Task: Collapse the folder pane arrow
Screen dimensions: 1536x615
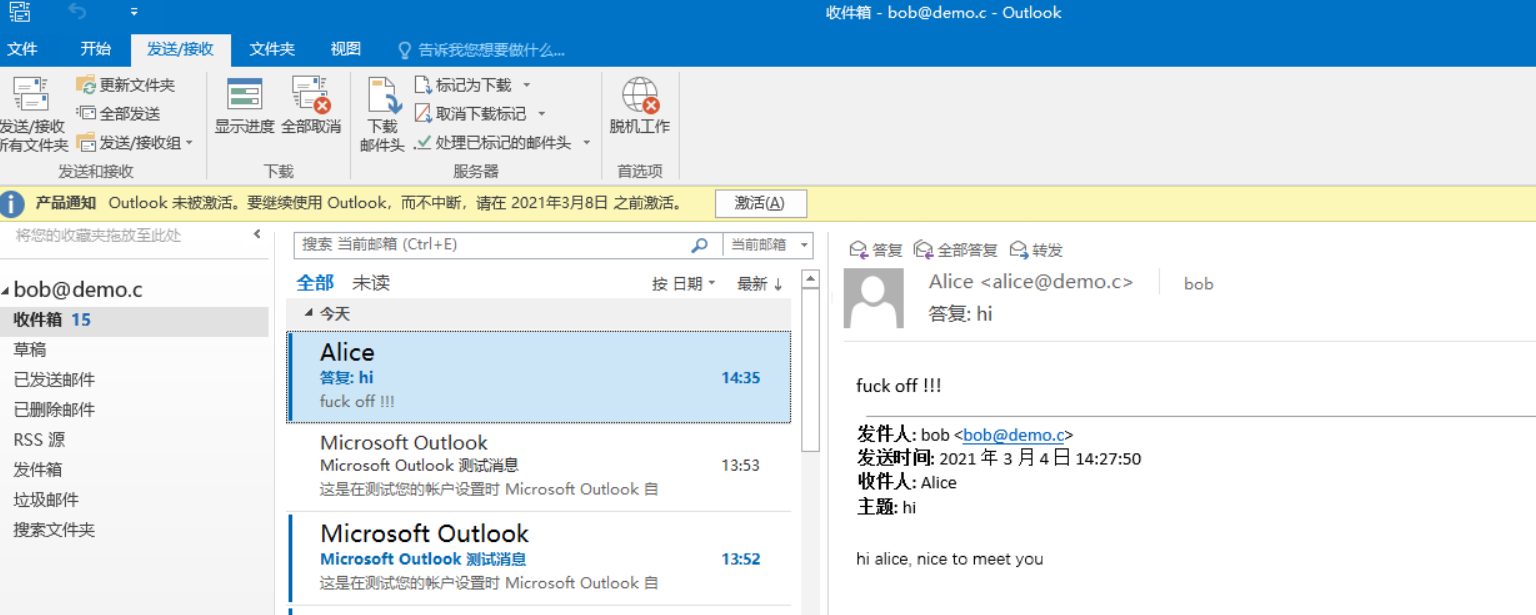Action: coord(257,234)
